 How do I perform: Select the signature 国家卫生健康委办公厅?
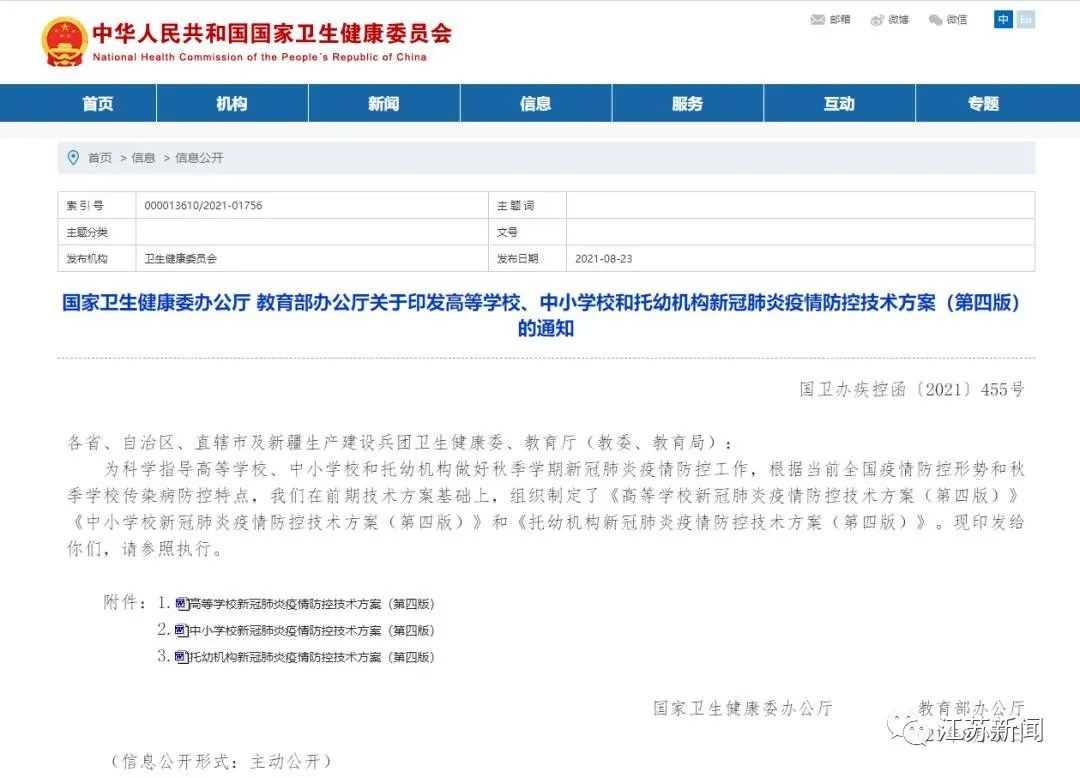742,708
